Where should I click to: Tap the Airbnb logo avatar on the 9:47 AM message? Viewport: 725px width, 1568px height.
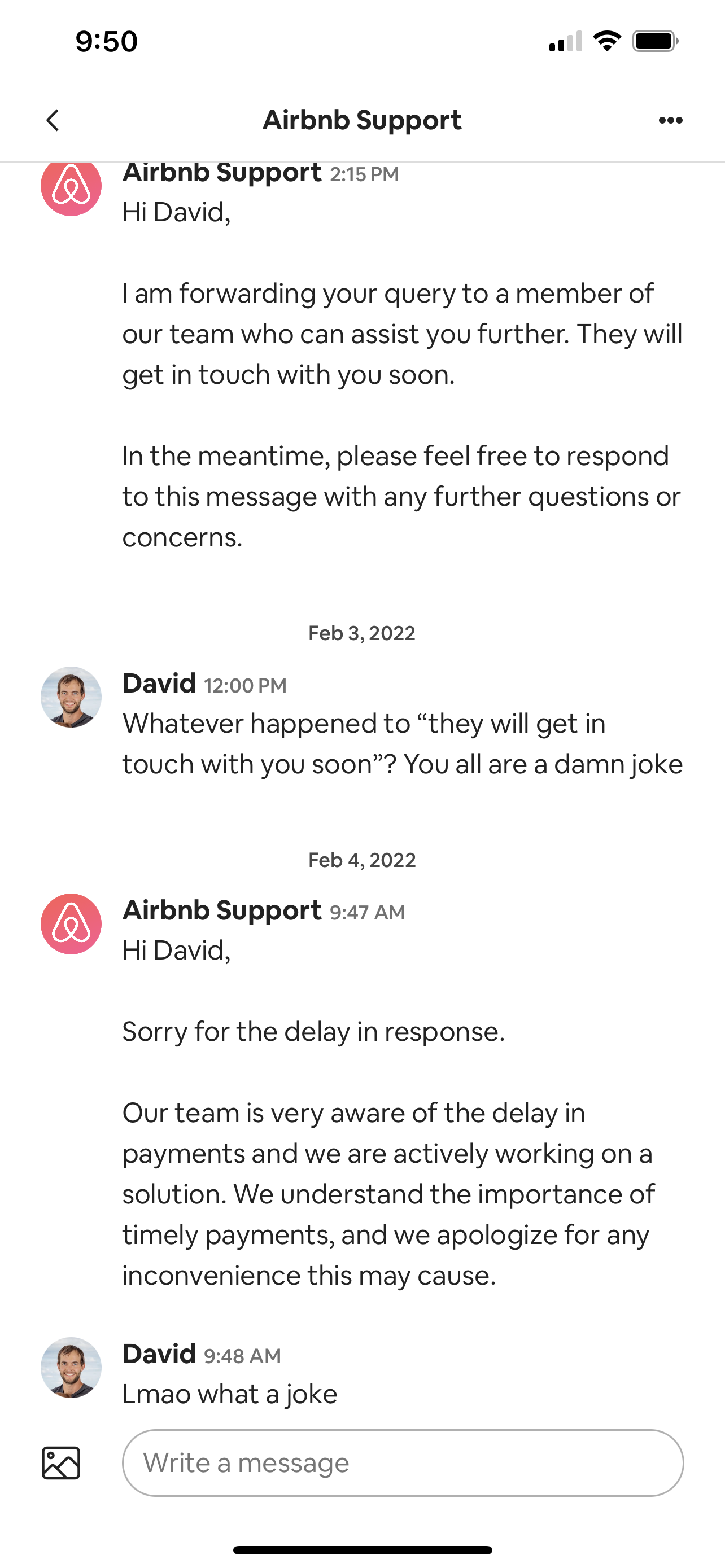click(x=71, y=924)
